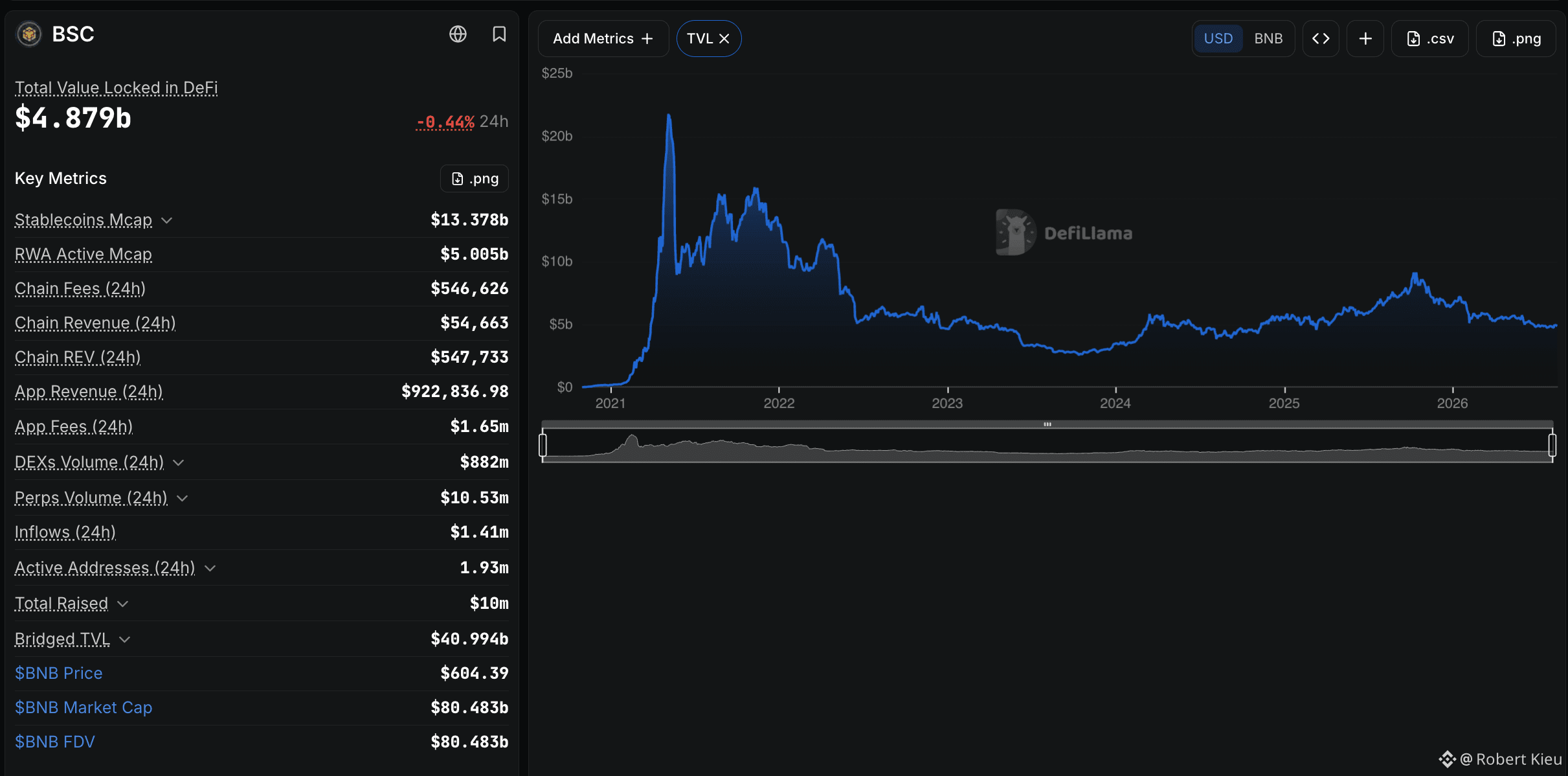
Task: Export Key Metrics as .png
Action: tap(475, 179)
